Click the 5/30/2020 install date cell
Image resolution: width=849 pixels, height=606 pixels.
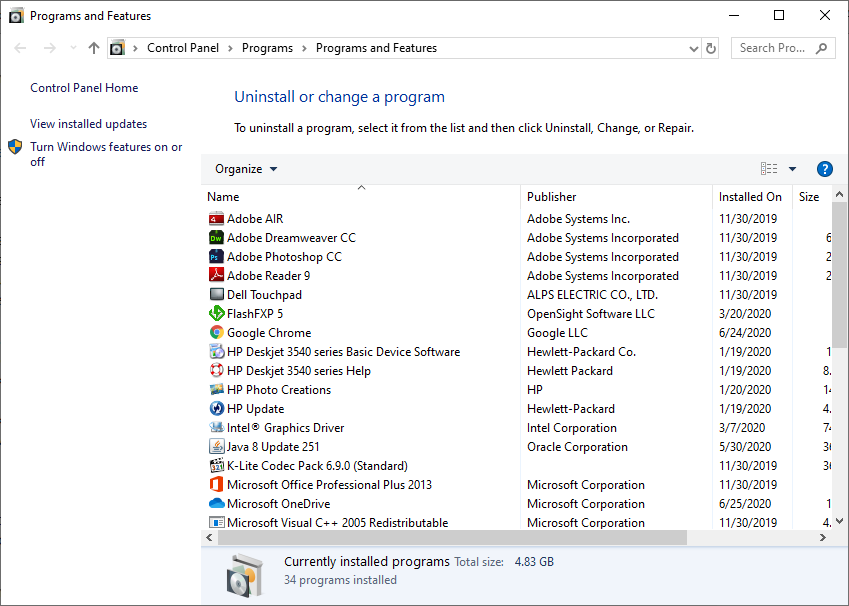745,447
